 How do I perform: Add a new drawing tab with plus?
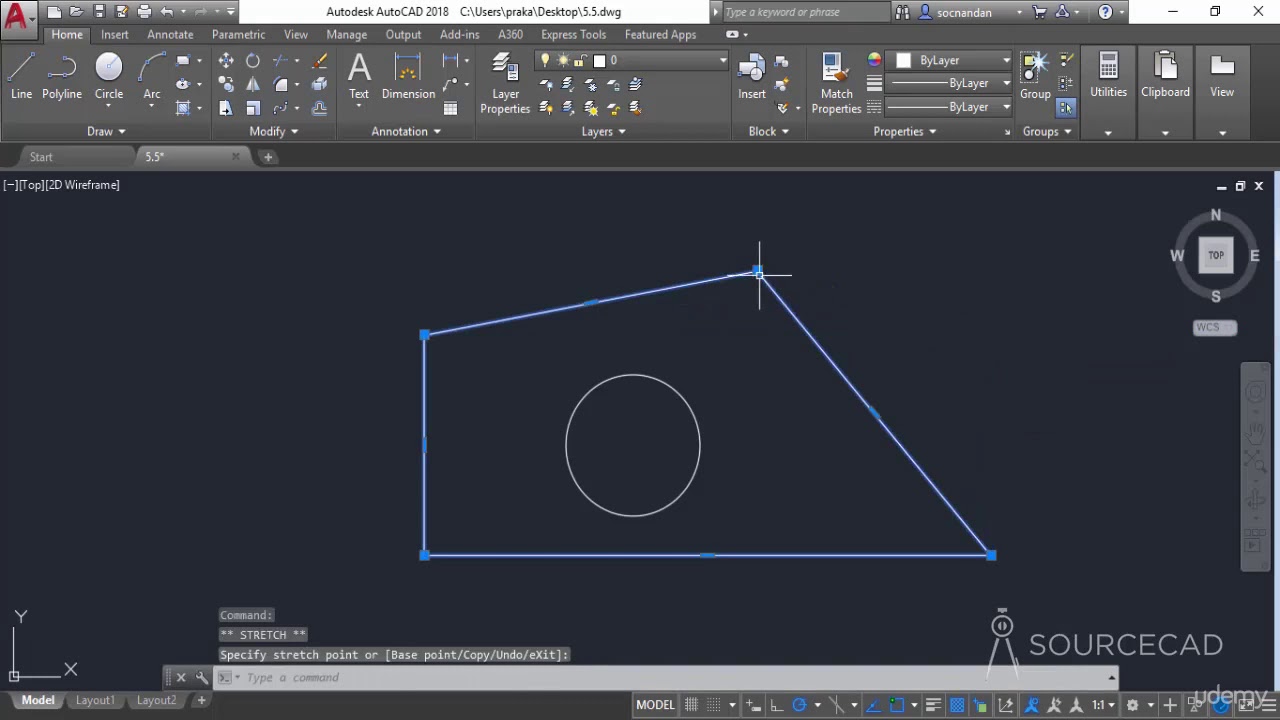[x=268, y=157]
